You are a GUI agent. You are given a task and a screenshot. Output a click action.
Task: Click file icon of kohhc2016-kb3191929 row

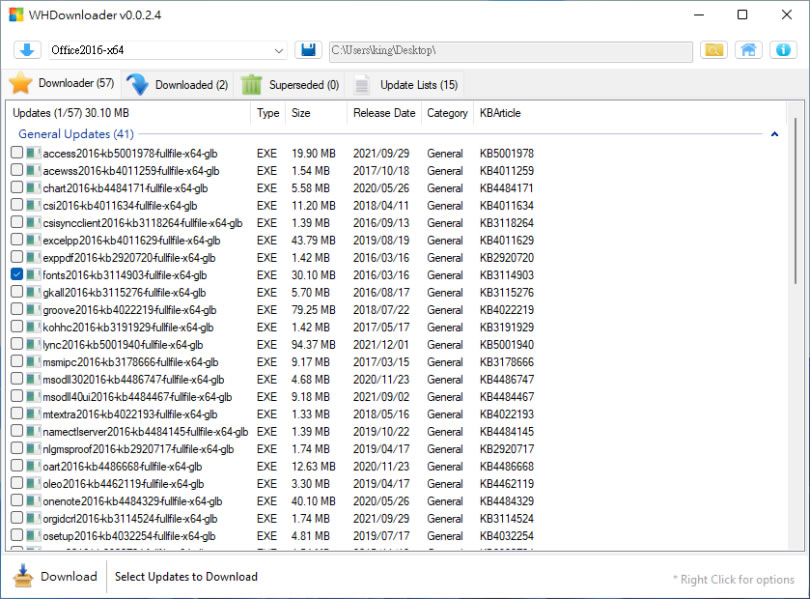click(34, 327)
